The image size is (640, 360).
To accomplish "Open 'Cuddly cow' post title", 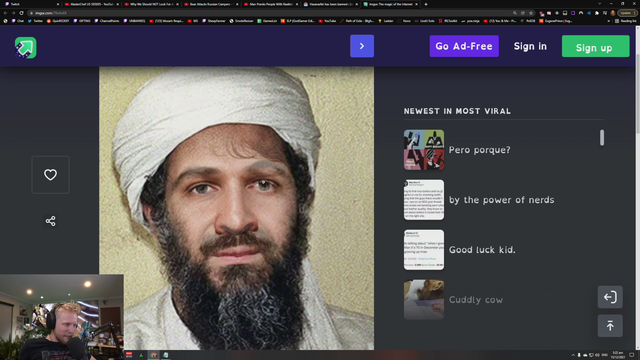I will 476,299.
